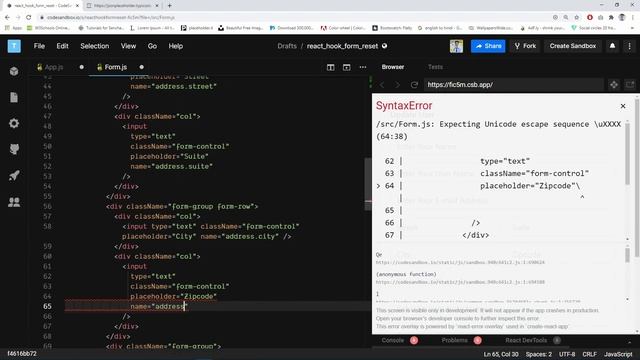Collapse the bottom panel chevron

629,341
